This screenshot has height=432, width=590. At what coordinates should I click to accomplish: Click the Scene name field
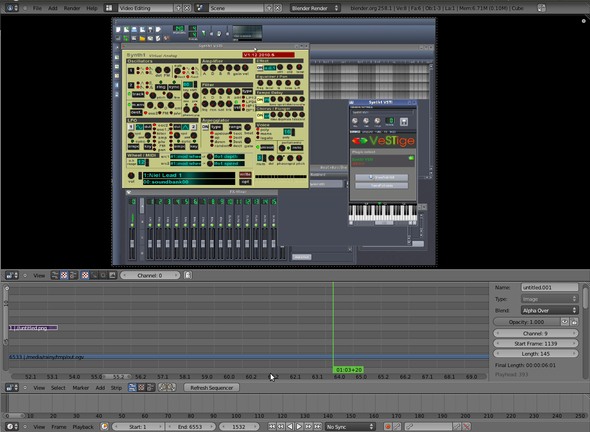[x=236, y=8]
